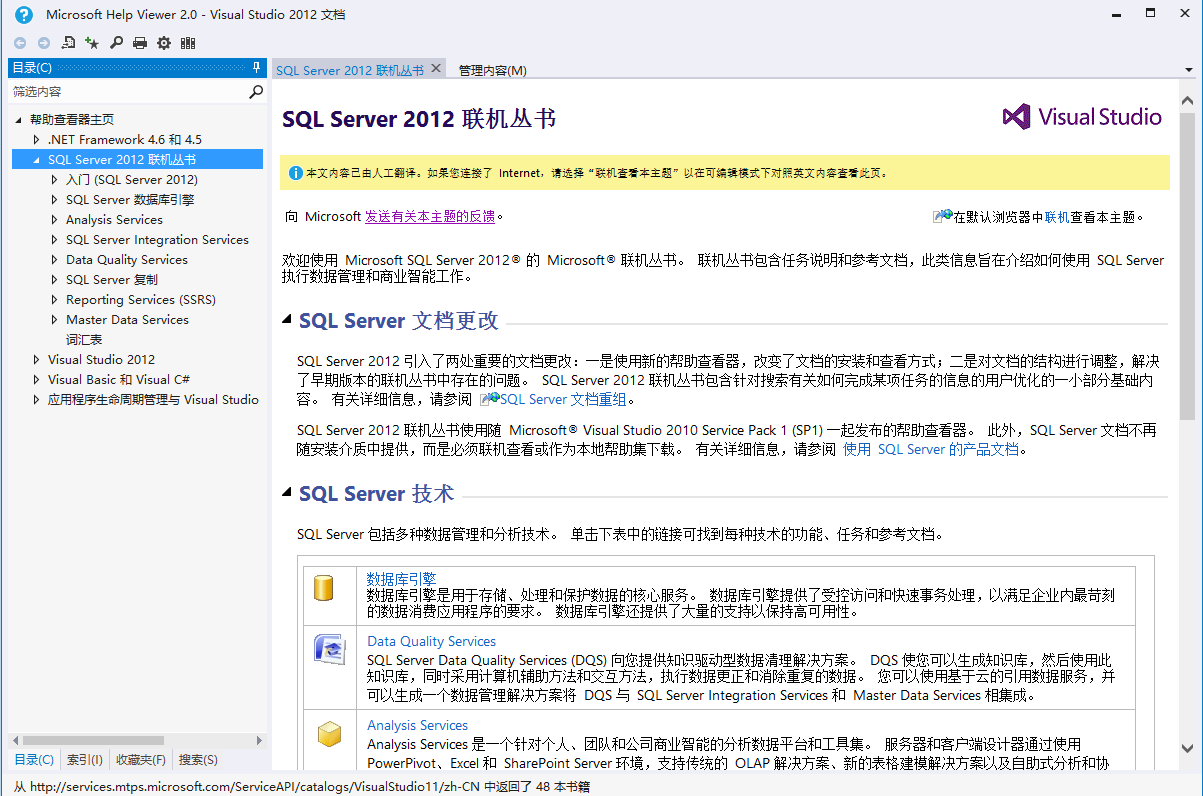This screenshot has width=1203, height=796.
Task: Expand SQL Server 复制 node arrow
Action: (55, 280)
